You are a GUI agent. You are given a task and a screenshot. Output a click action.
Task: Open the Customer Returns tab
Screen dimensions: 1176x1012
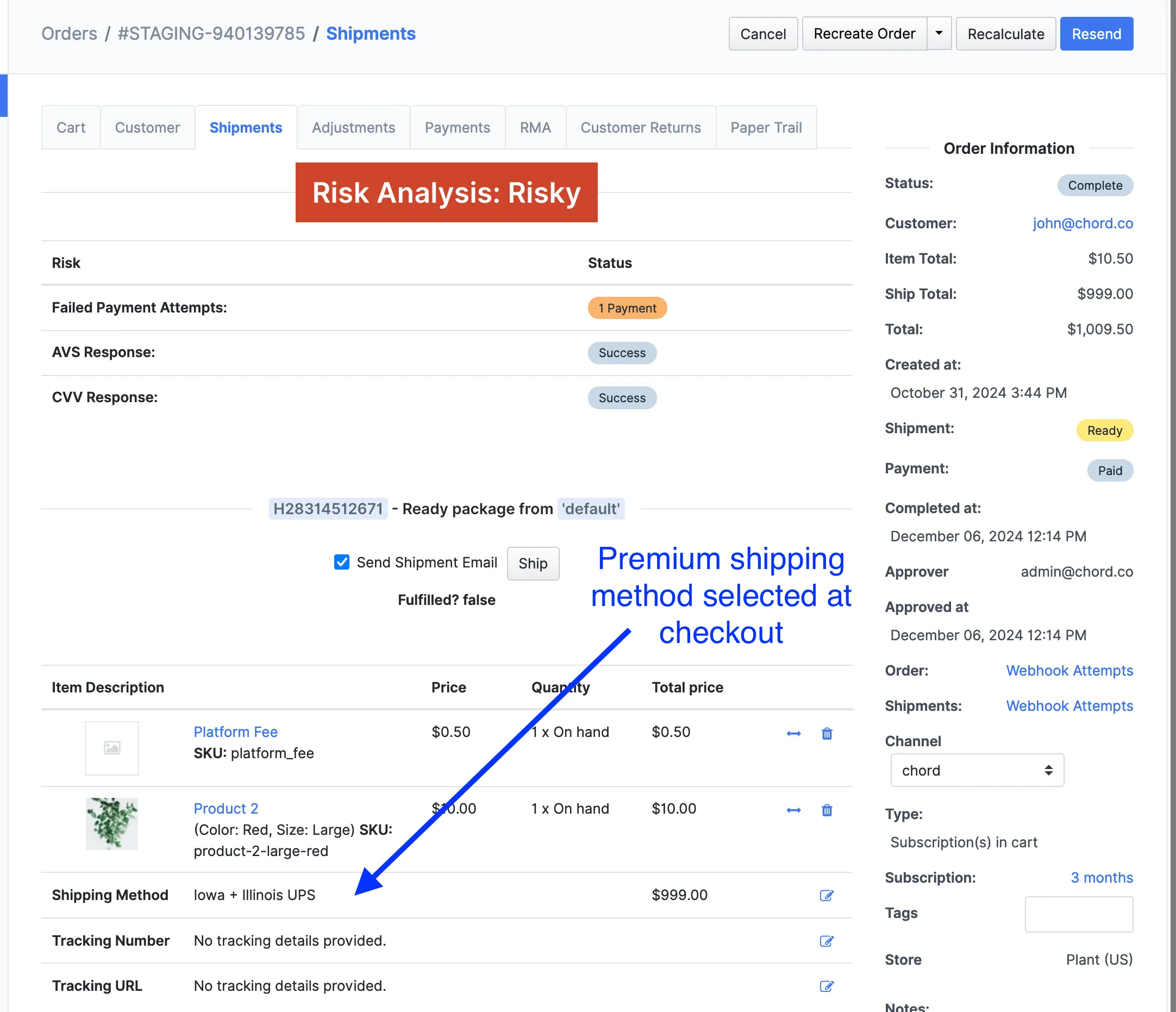[641, 127]
